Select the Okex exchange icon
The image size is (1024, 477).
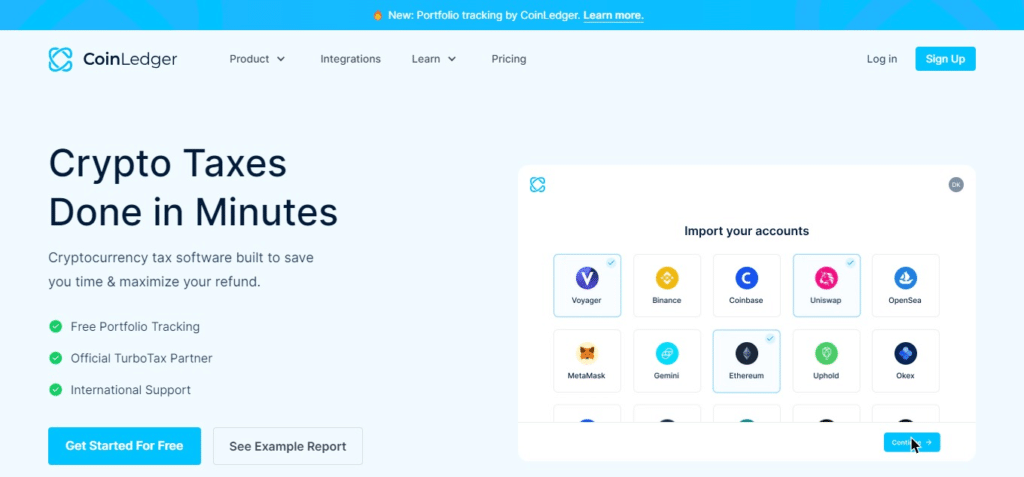pos(905,354)
